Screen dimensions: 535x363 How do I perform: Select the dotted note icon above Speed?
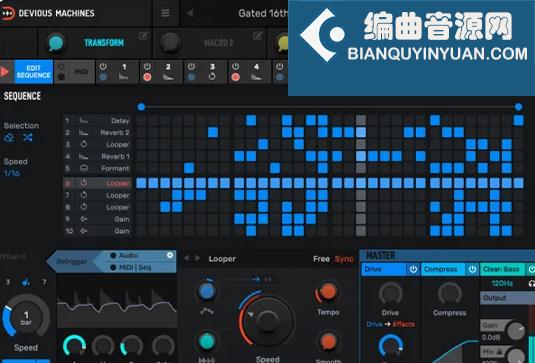click(26, 282)
